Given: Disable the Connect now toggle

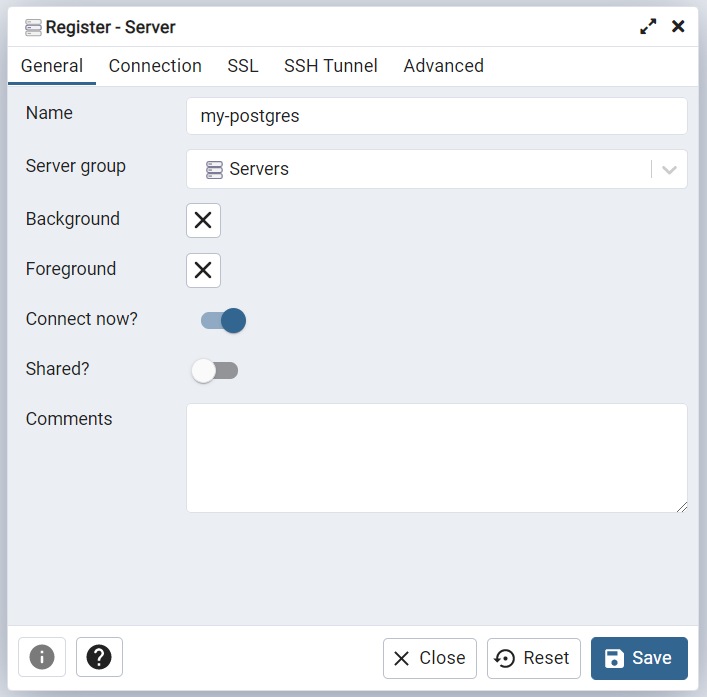Looking at the screenshot, I should tap(224, 321).
